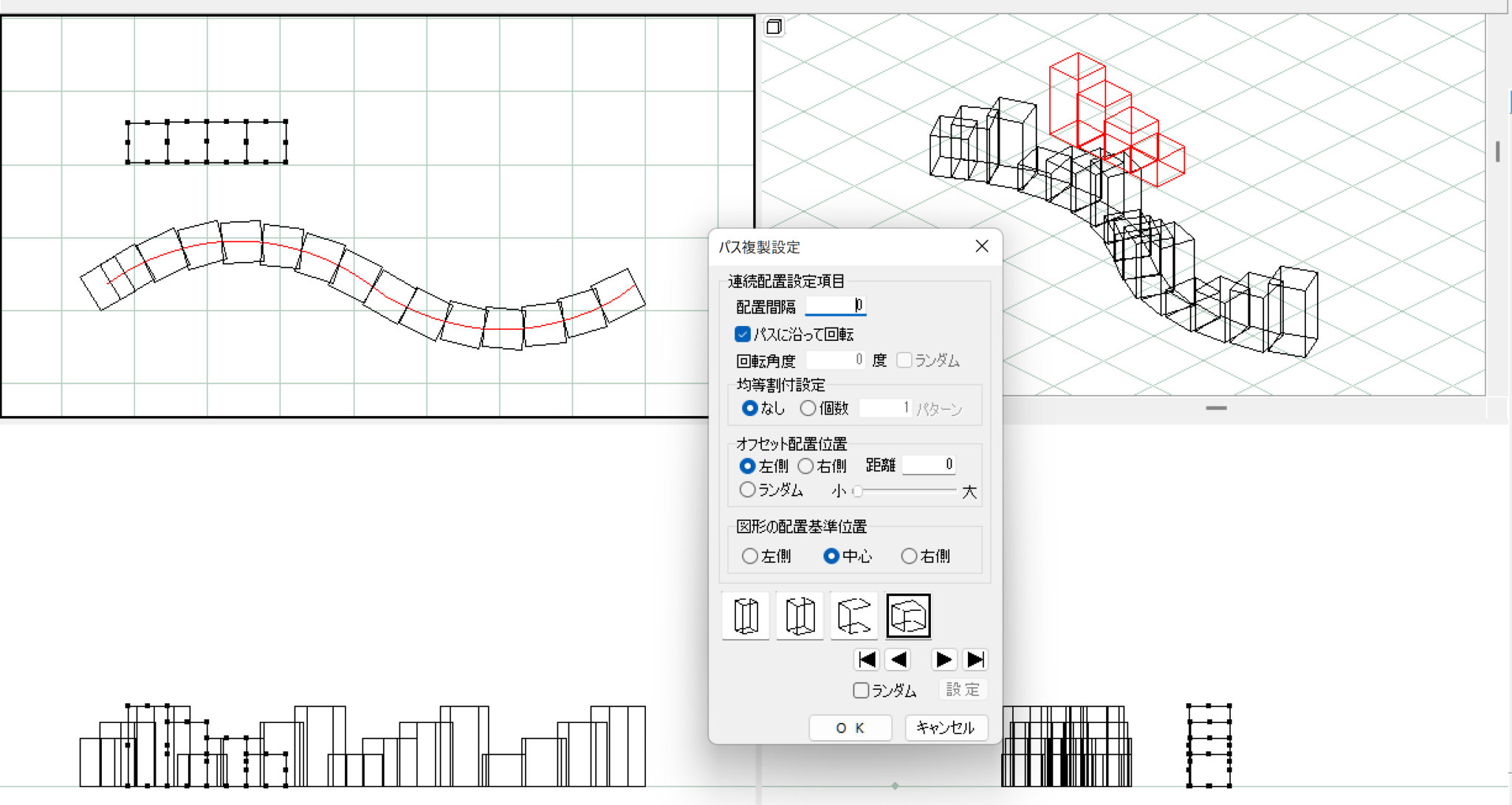Viewport: 1512px width, 805px height.
Task: Go to previous shape with left arrow
Action: pos(899,659)
